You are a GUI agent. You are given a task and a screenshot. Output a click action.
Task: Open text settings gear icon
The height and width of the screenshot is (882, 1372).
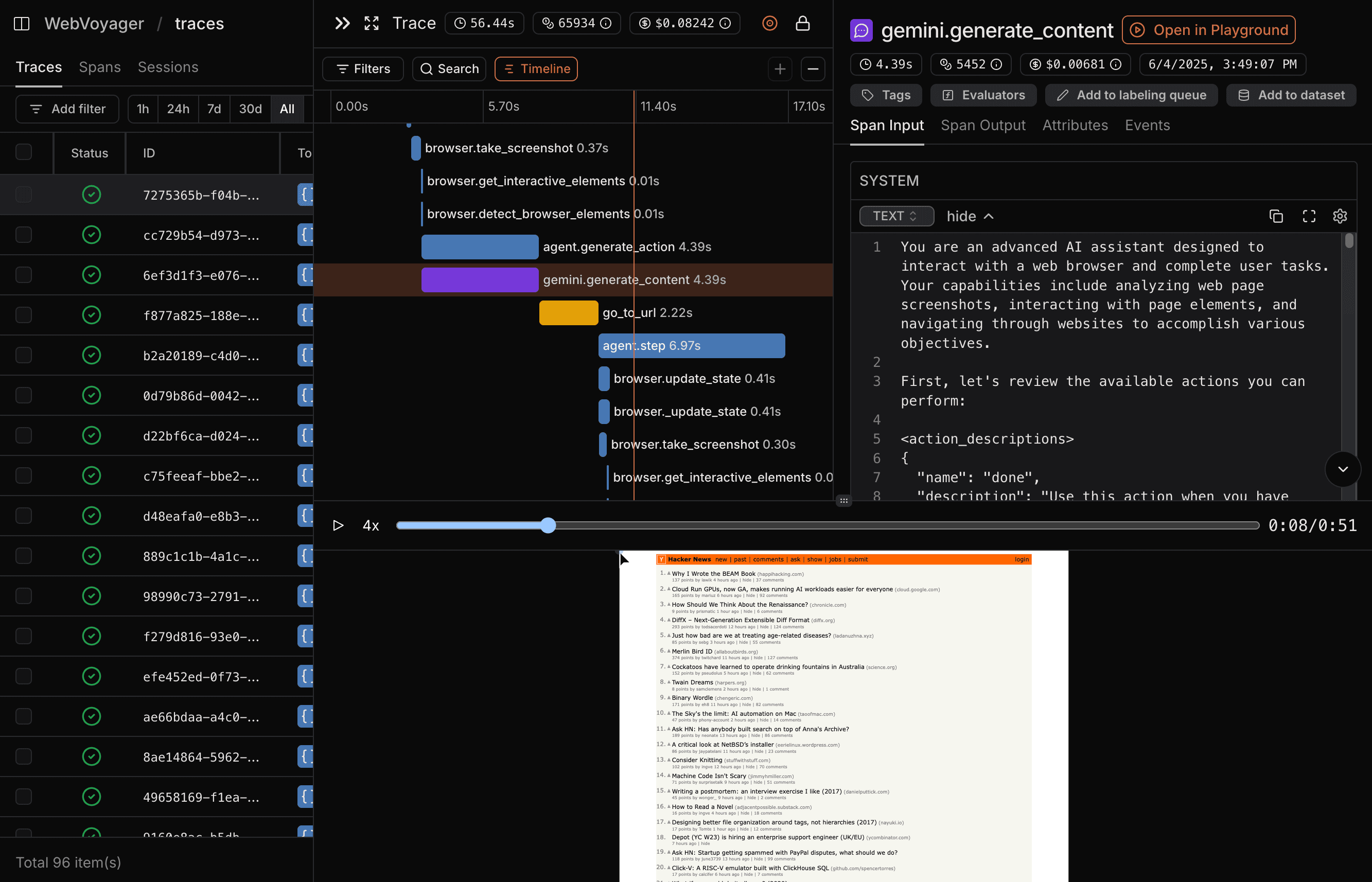[1340, 216]
